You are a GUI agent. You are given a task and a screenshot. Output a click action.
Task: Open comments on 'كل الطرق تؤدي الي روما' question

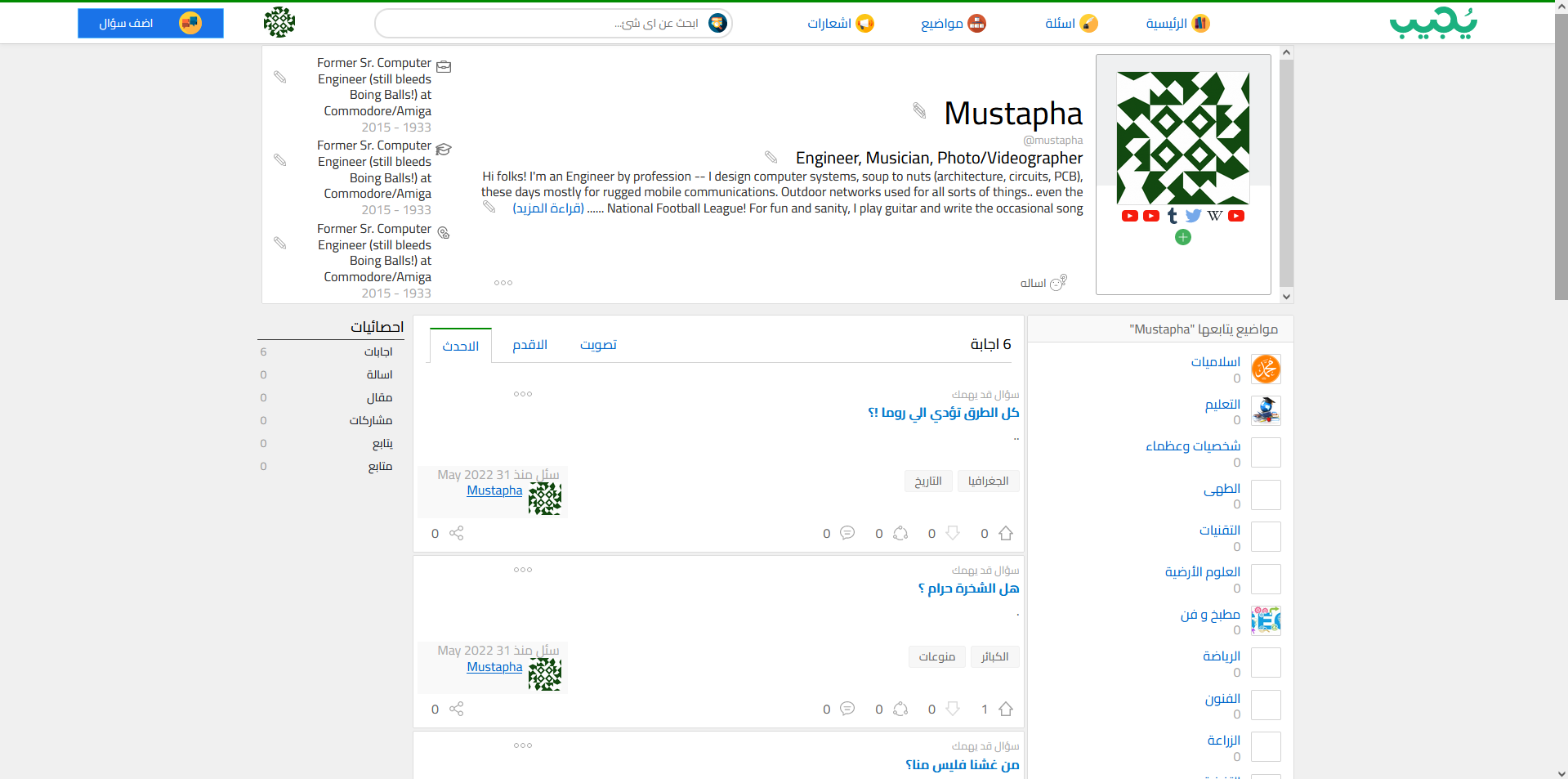tap(847, 534)
